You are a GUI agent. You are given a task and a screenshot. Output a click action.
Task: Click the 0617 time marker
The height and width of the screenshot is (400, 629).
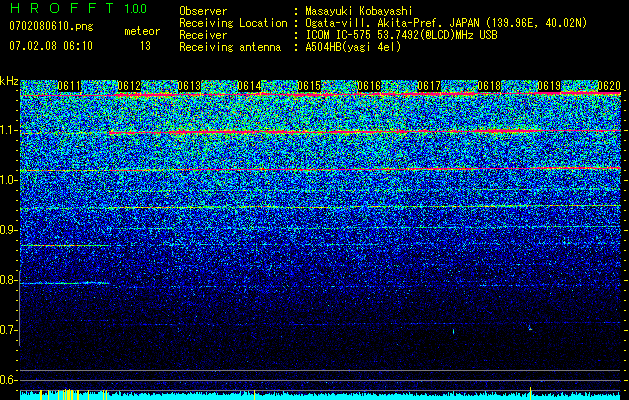click(429, 86)
